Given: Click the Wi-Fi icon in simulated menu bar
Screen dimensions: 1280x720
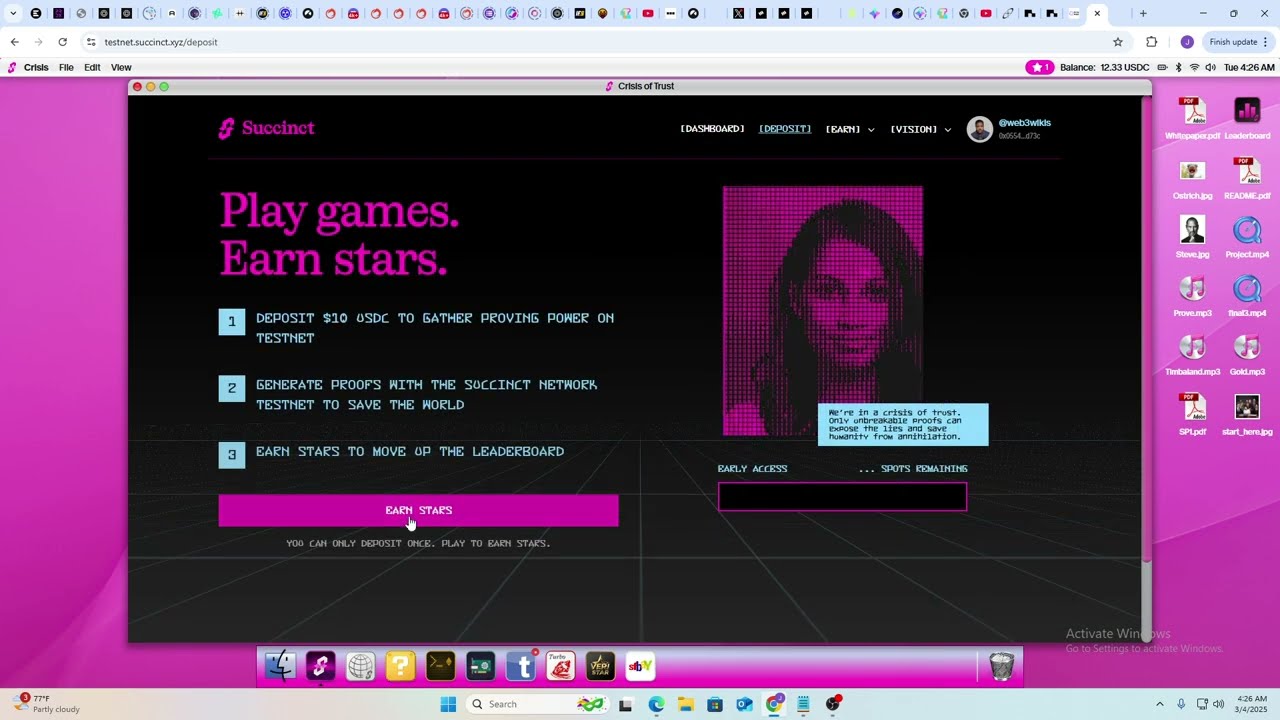Looking at the screenshot, I should pyautogui.click(x=1194, y=67).
